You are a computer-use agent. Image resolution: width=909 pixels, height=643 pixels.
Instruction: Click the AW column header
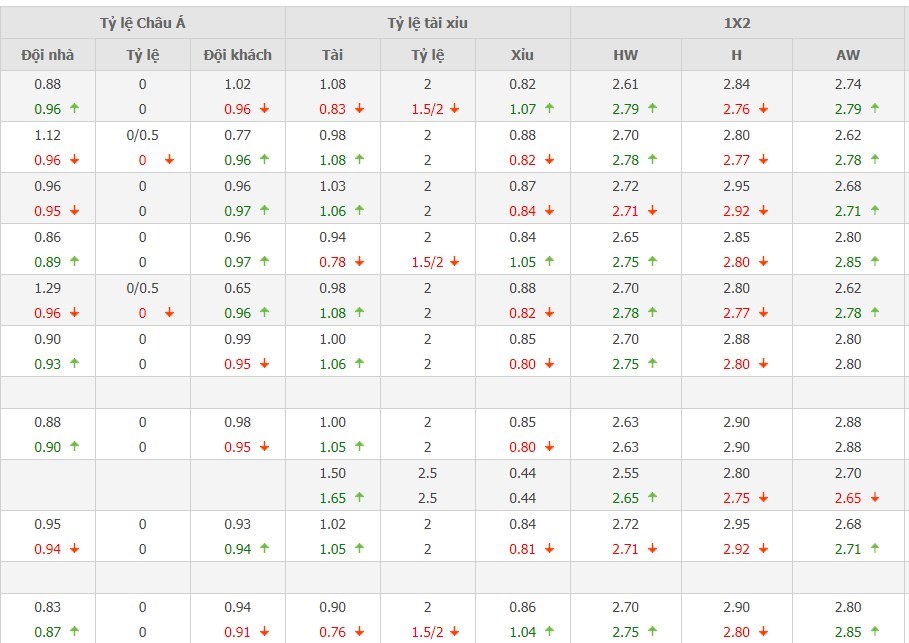pos(848,55)
